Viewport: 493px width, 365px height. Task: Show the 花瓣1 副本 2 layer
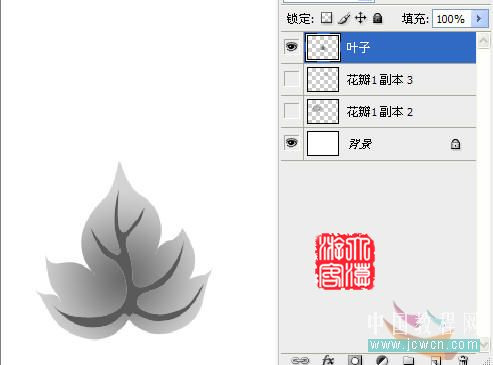(292, 111)
